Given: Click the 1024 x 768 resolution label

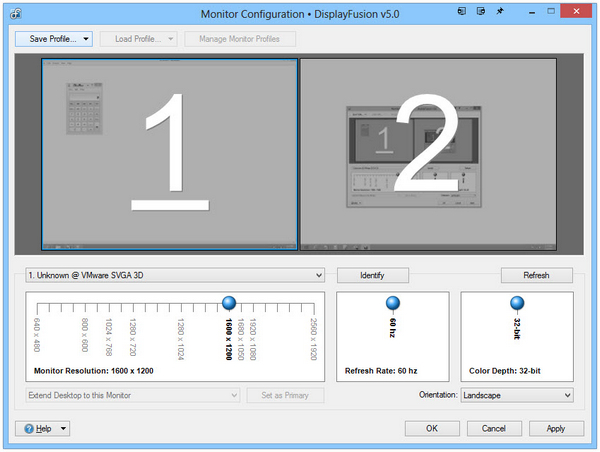Looking at the screenshot, I should (109, 337).
